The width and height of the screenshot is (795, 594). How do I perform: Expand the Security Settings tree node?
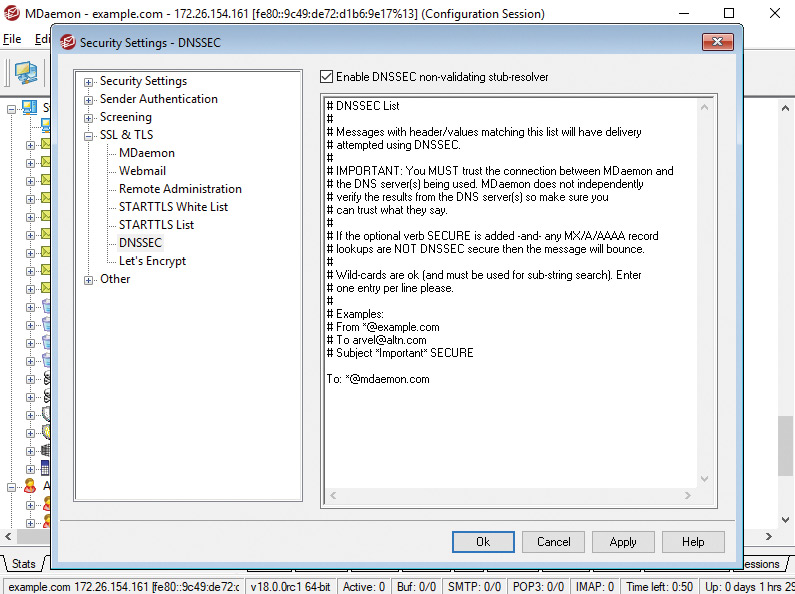(89, 82)
